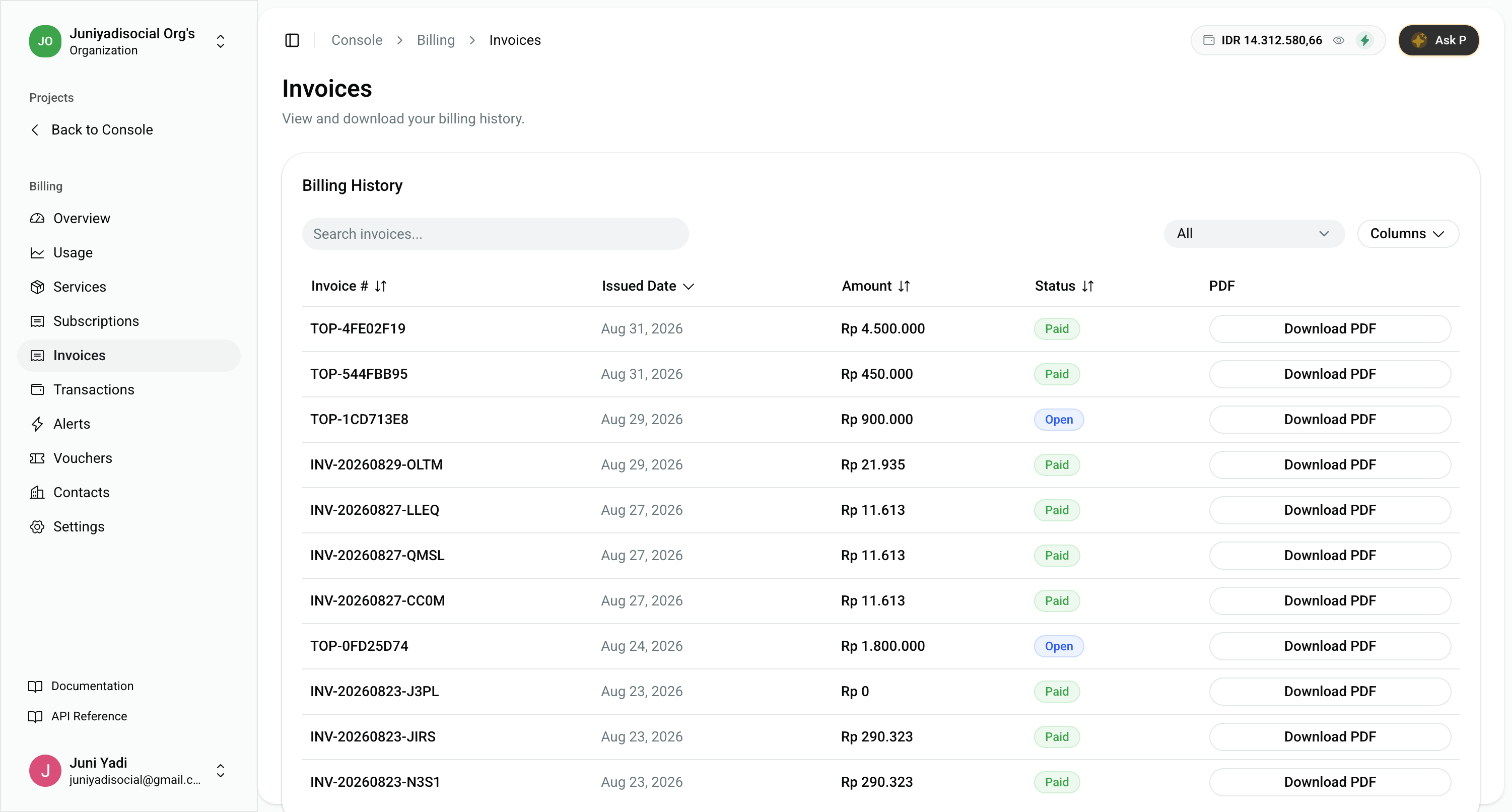This screenshot has height=812, width=1512.
Task: Click the Subscriptions icon
Action: pos(38,321)
